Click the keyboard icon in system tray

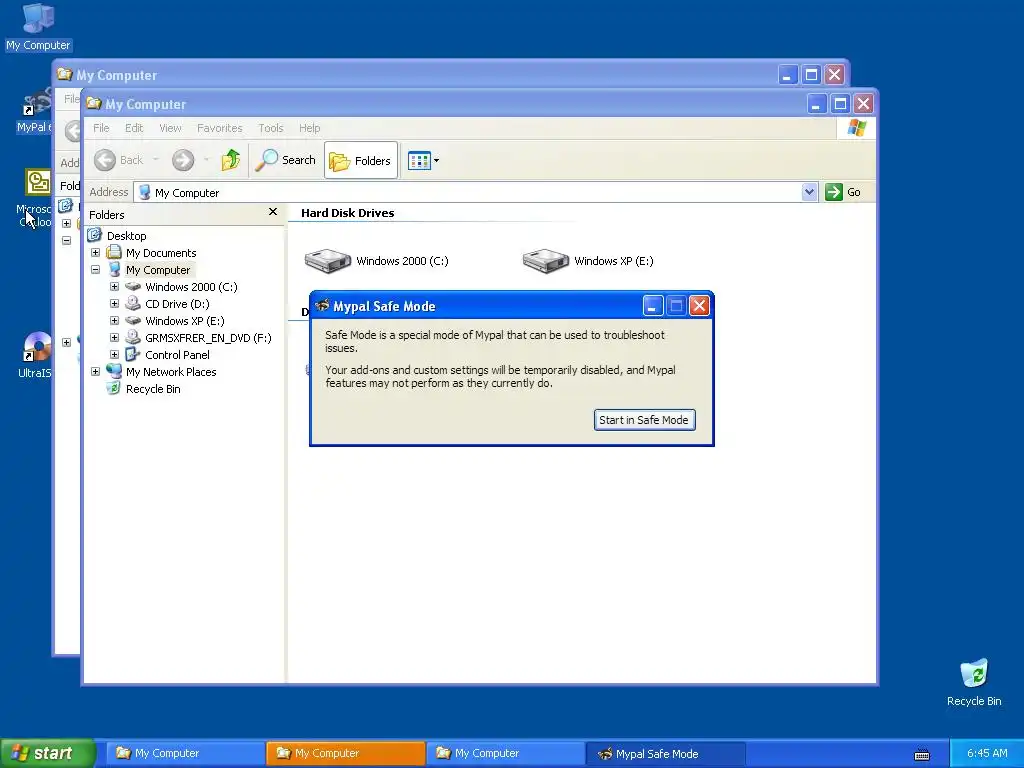point(921,754)
